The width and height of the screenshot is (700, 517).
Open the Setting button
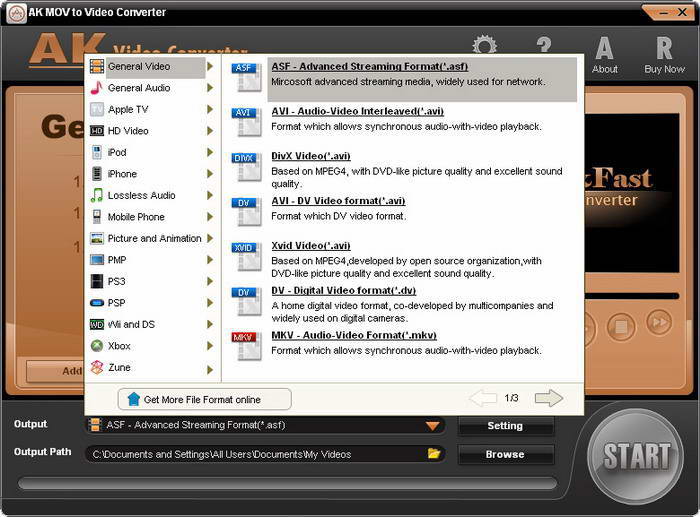click(x=505, y=426)
